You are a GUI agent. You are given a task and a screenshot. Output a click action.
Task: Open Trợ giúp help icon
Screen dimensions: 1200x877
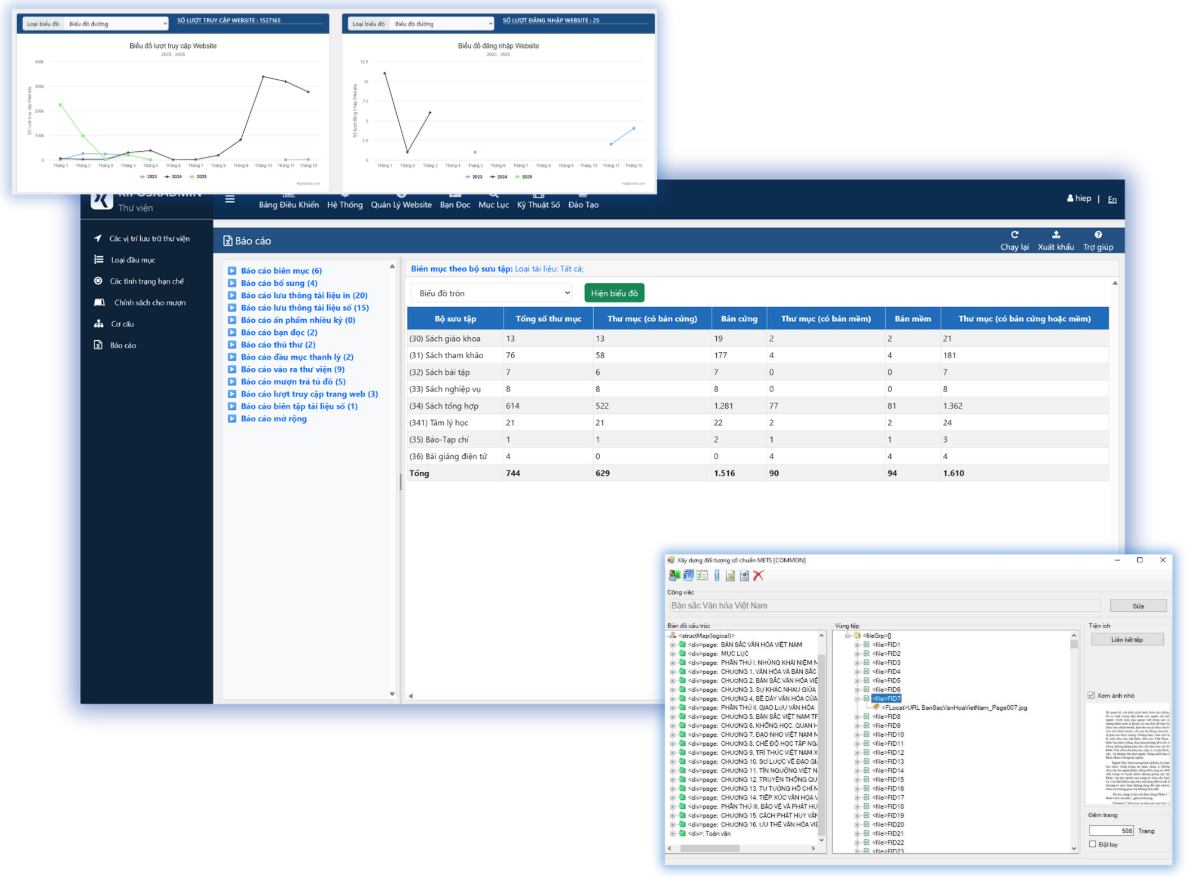click(x=1097, y=235)
